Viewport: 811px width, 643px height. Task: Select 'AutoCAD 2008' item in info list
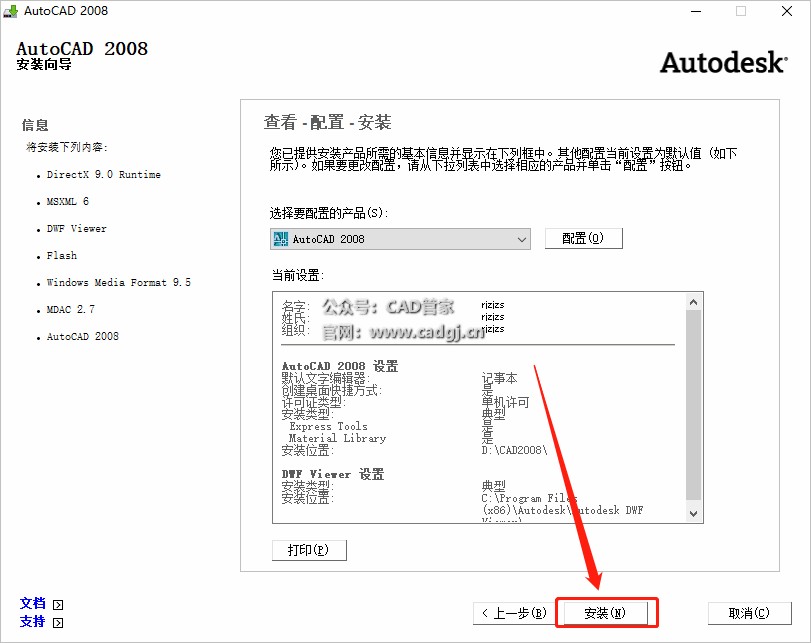click(x=83, y=336)
